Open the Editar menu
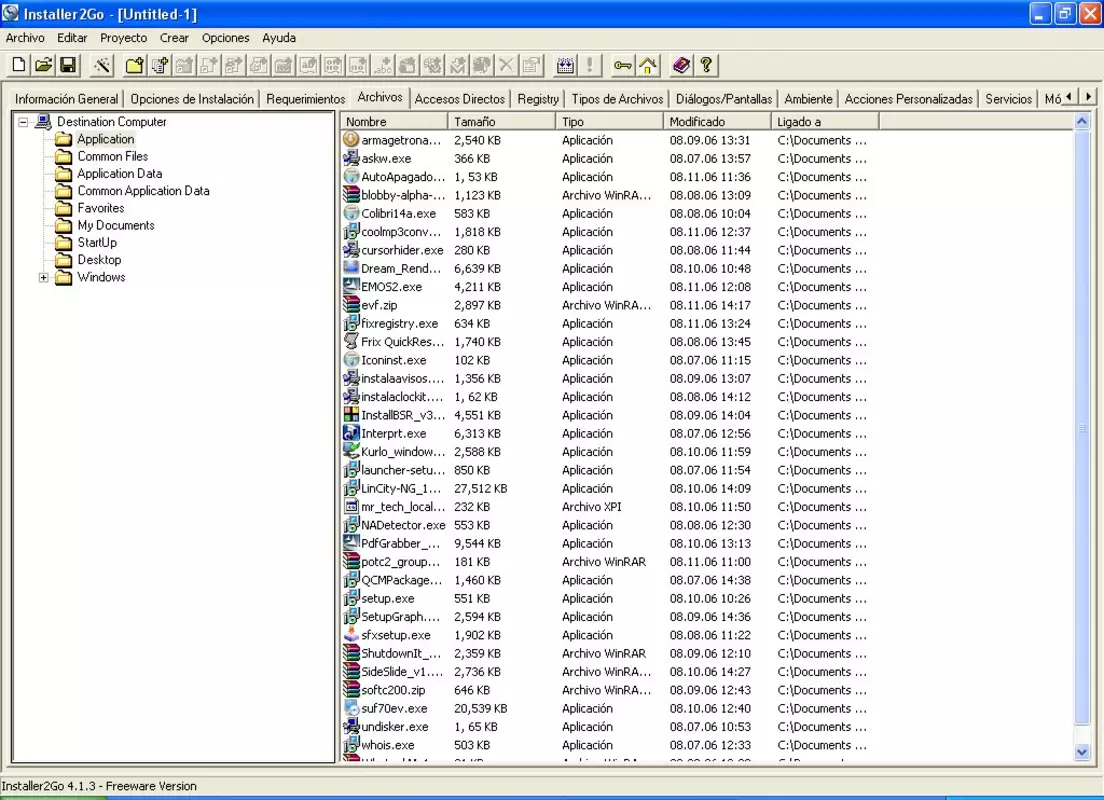This screenshot has width=1104, height=800. (x=73, y=38)
